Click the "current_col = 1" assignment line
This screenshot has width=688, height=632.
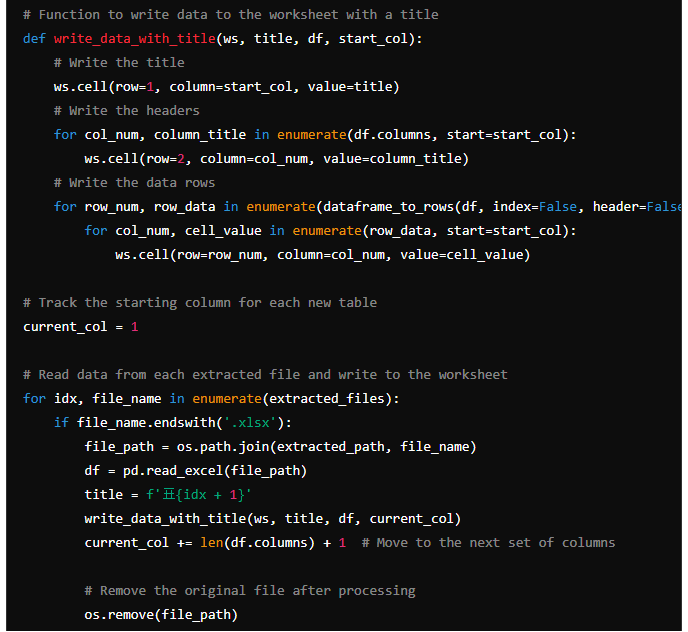coord(81,326)
